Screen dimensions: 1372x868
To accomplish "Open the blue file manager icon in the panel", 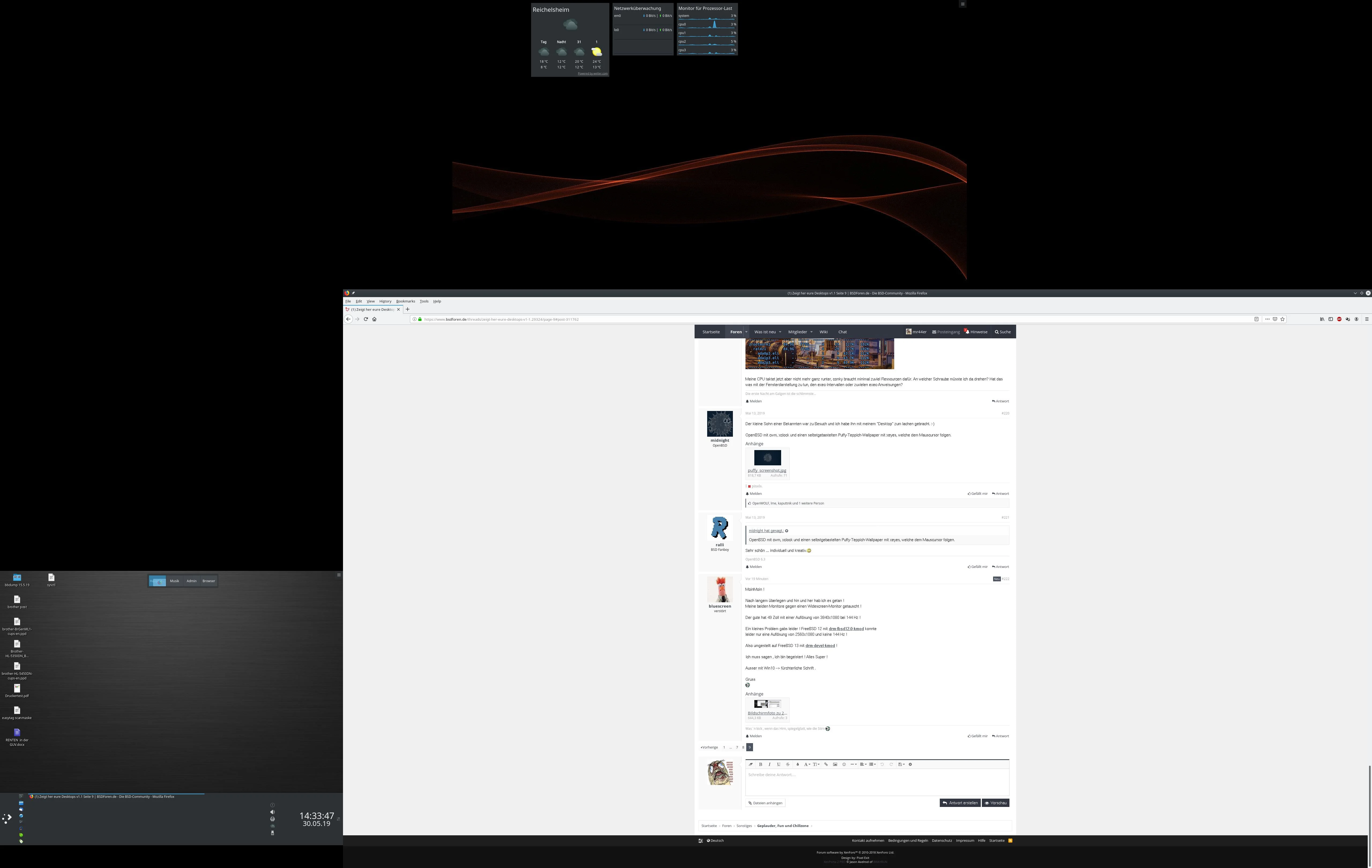I will 21,803.
